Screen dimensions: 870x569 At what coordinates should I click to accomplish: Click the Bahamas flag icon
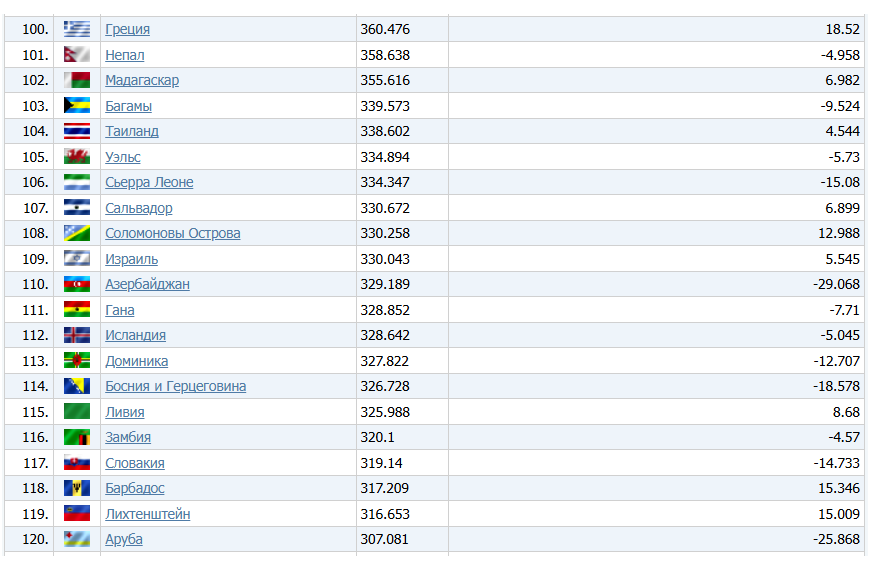coord(77,106)
